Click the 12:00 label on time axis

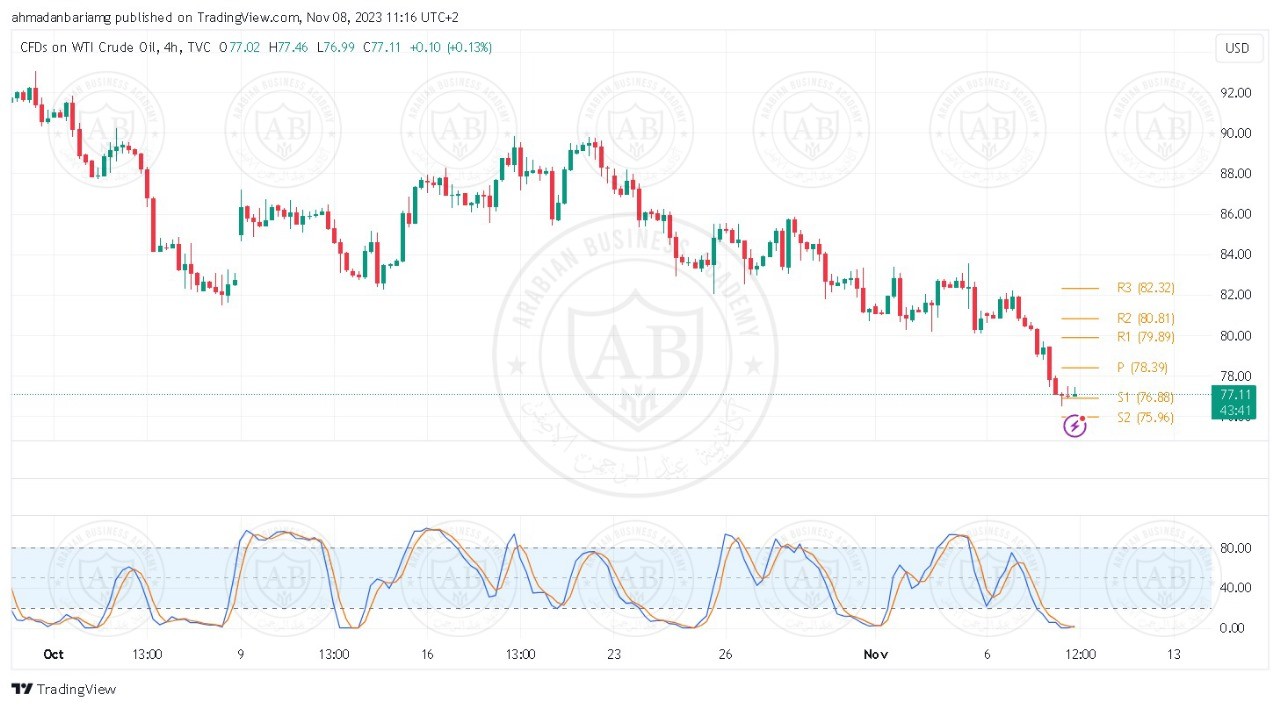coord(1081,654)
